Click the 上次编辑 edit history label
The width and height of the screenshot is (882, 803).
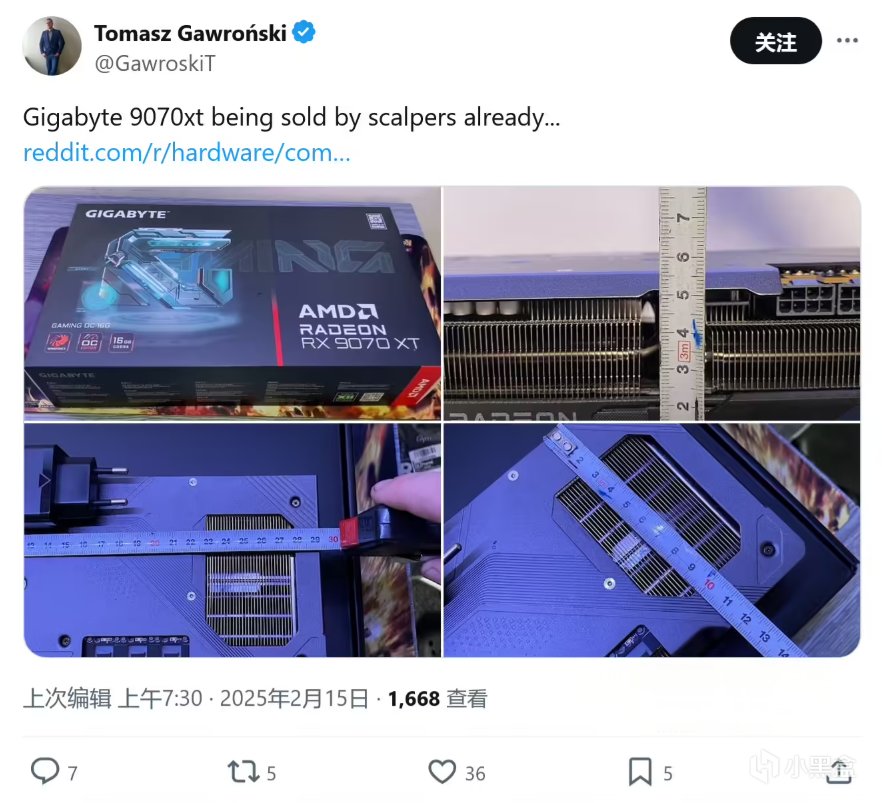pyautogui.click(x=67, y=698)
